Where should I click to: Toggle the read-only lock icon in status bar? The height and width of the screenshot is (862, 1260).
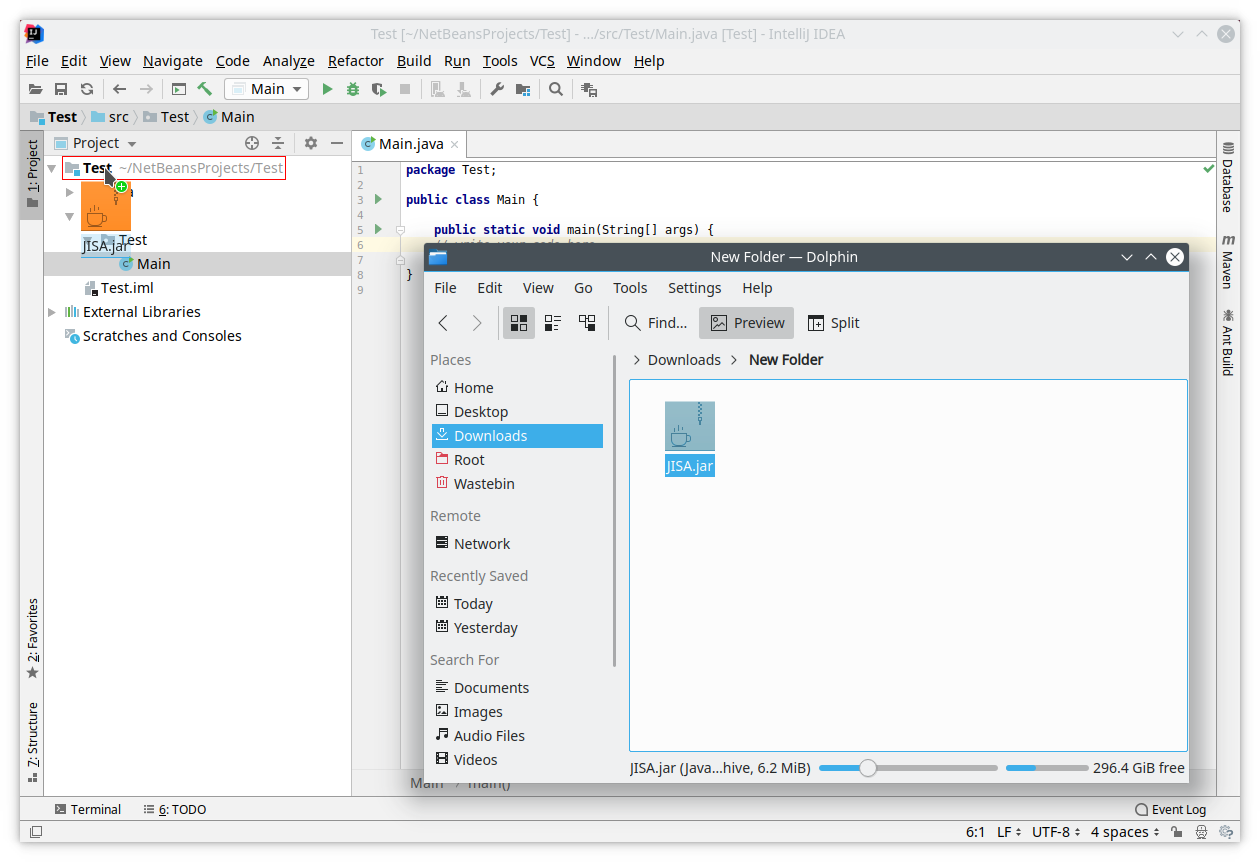point(1177,832)
